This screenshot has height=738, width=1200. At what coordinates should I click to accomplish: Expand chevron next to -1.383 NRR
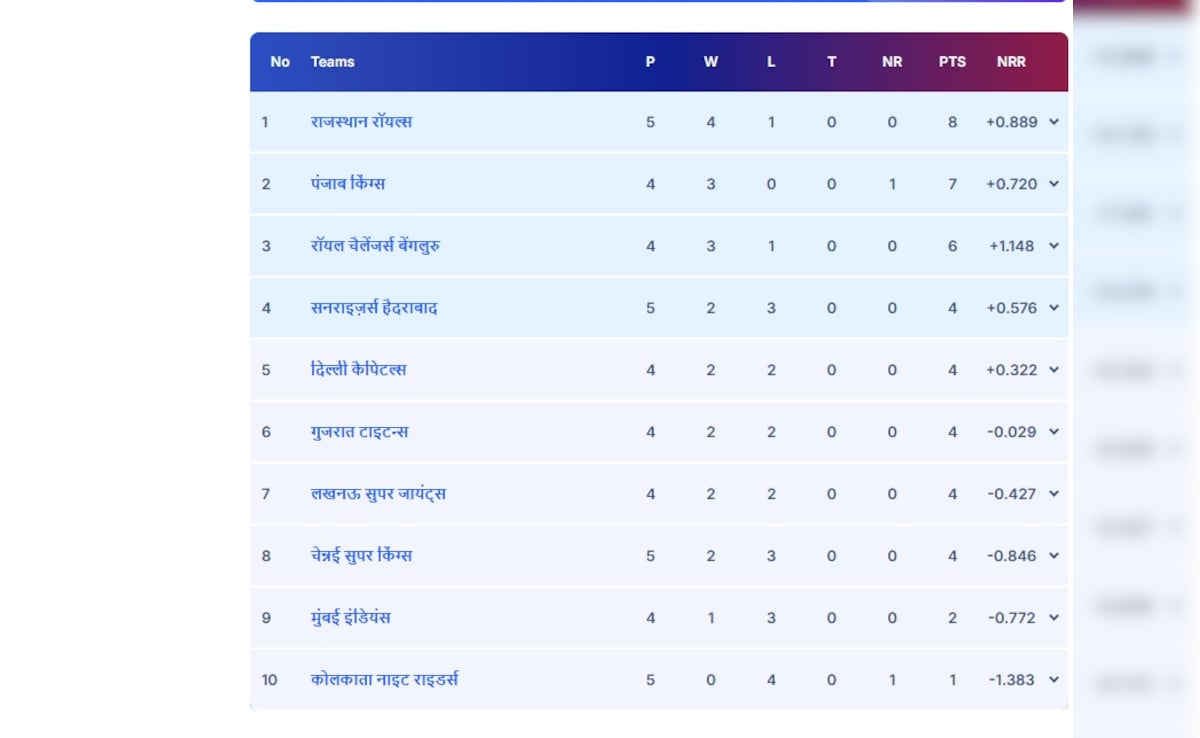pyautogui.click(x=1054, y=680)
